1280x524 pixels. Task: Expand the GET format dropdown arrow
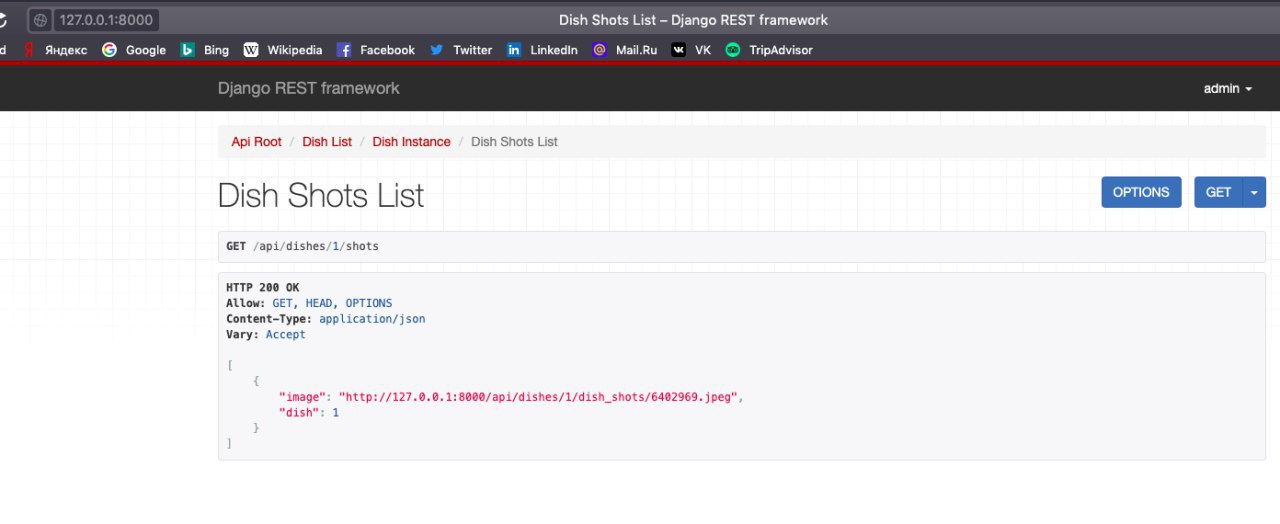[x=1254, y=192]
